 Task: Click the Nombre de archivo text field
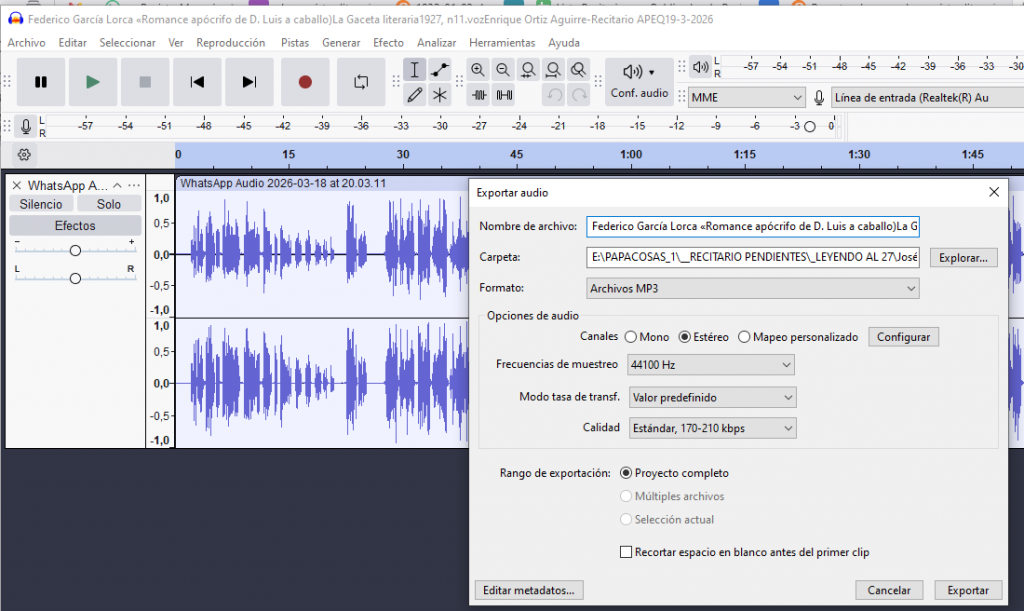[753, 226]
